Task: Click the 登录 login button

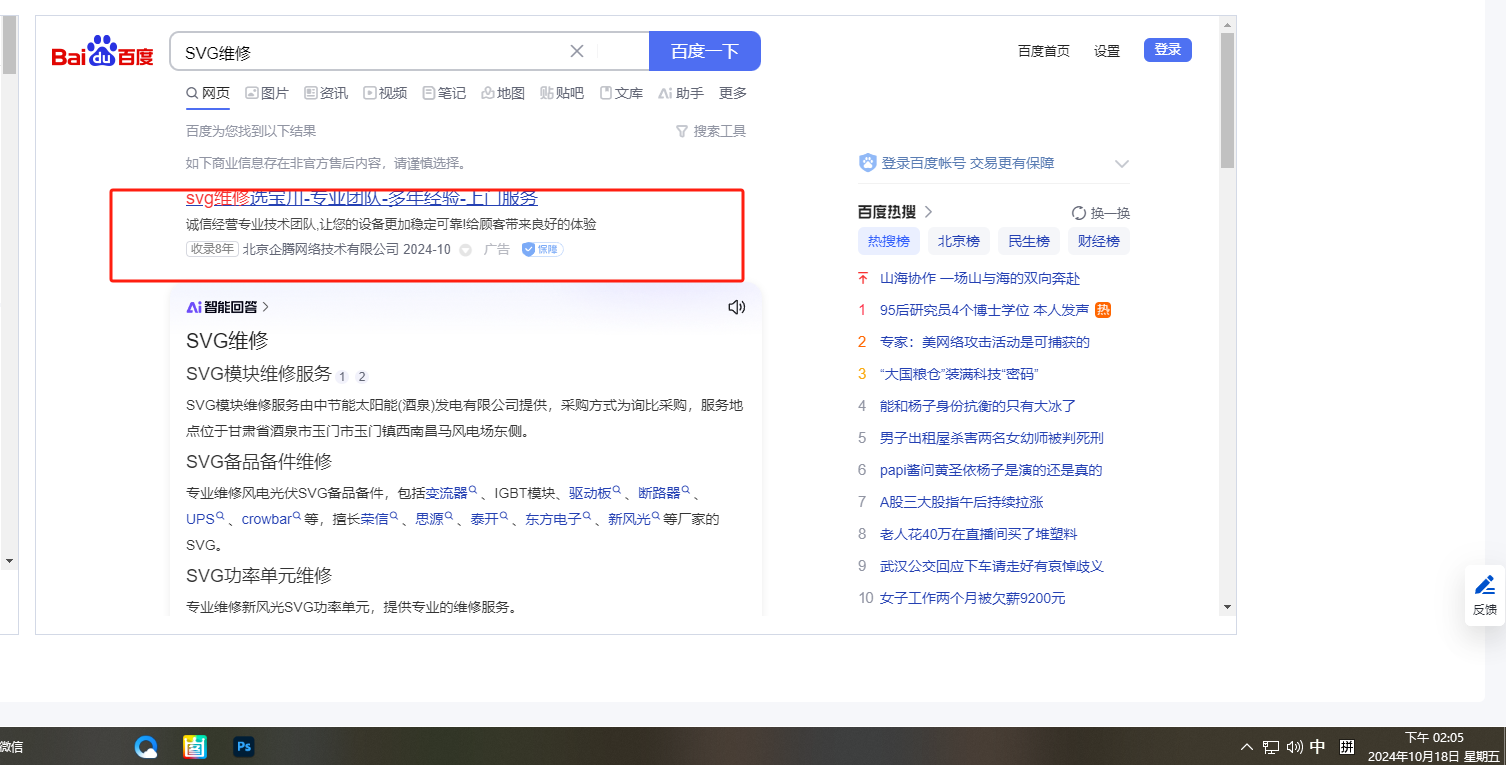Action: click(1167, 50)
